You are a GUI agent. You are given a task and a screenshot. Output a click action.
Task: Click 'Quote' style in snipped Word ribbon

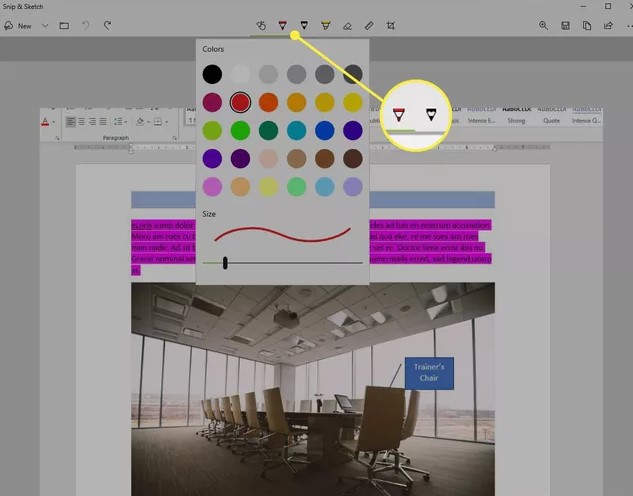click(551, 121)
